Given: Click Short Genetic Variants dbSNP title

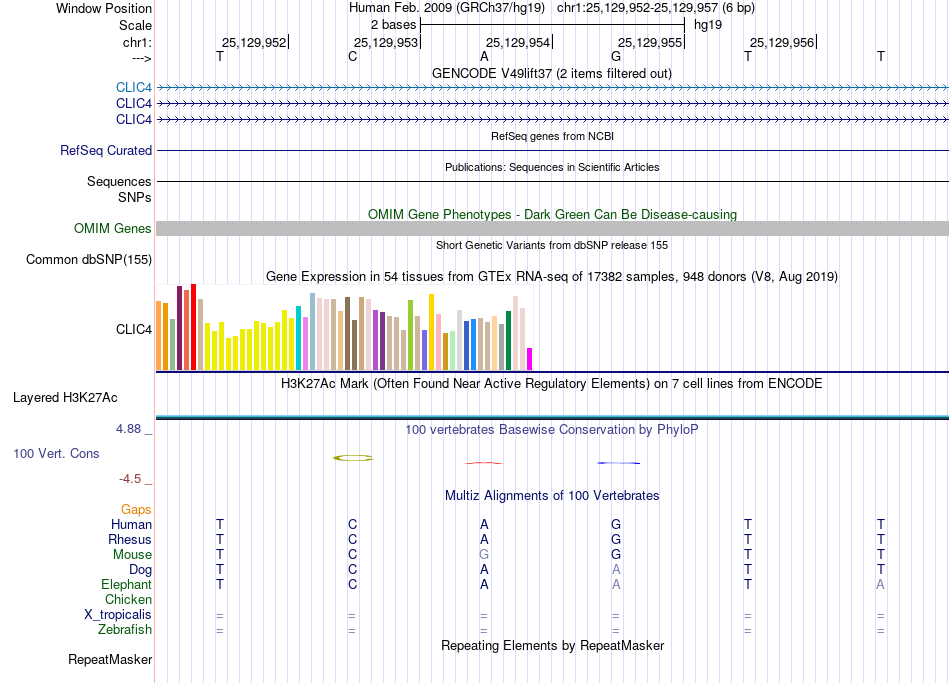Looking at the screenshot, I should click(x=551, y=245).
